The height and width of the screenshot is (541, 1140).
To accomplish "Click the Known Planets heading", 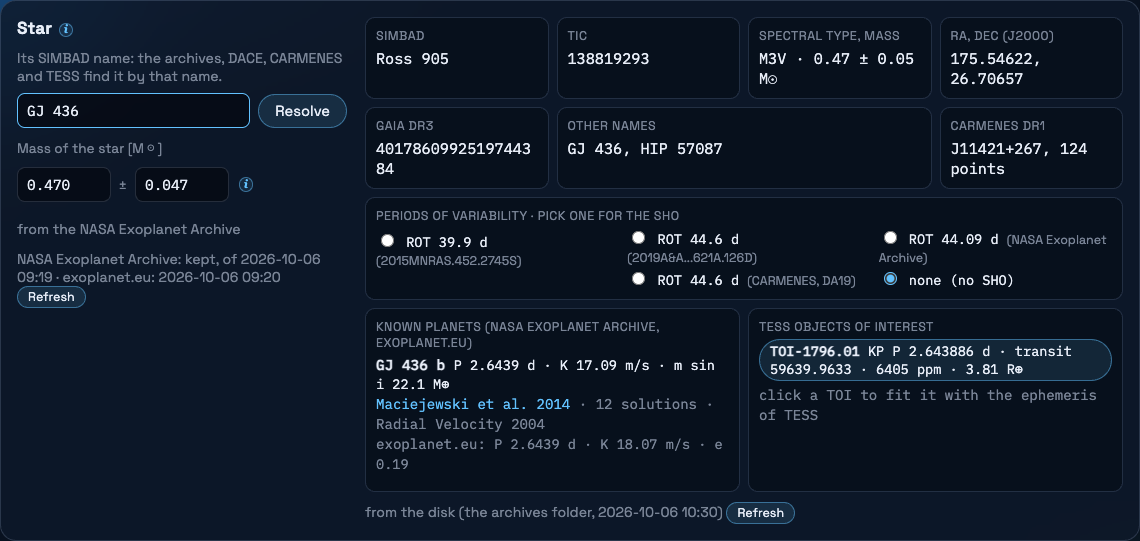I will click(518, 334).
